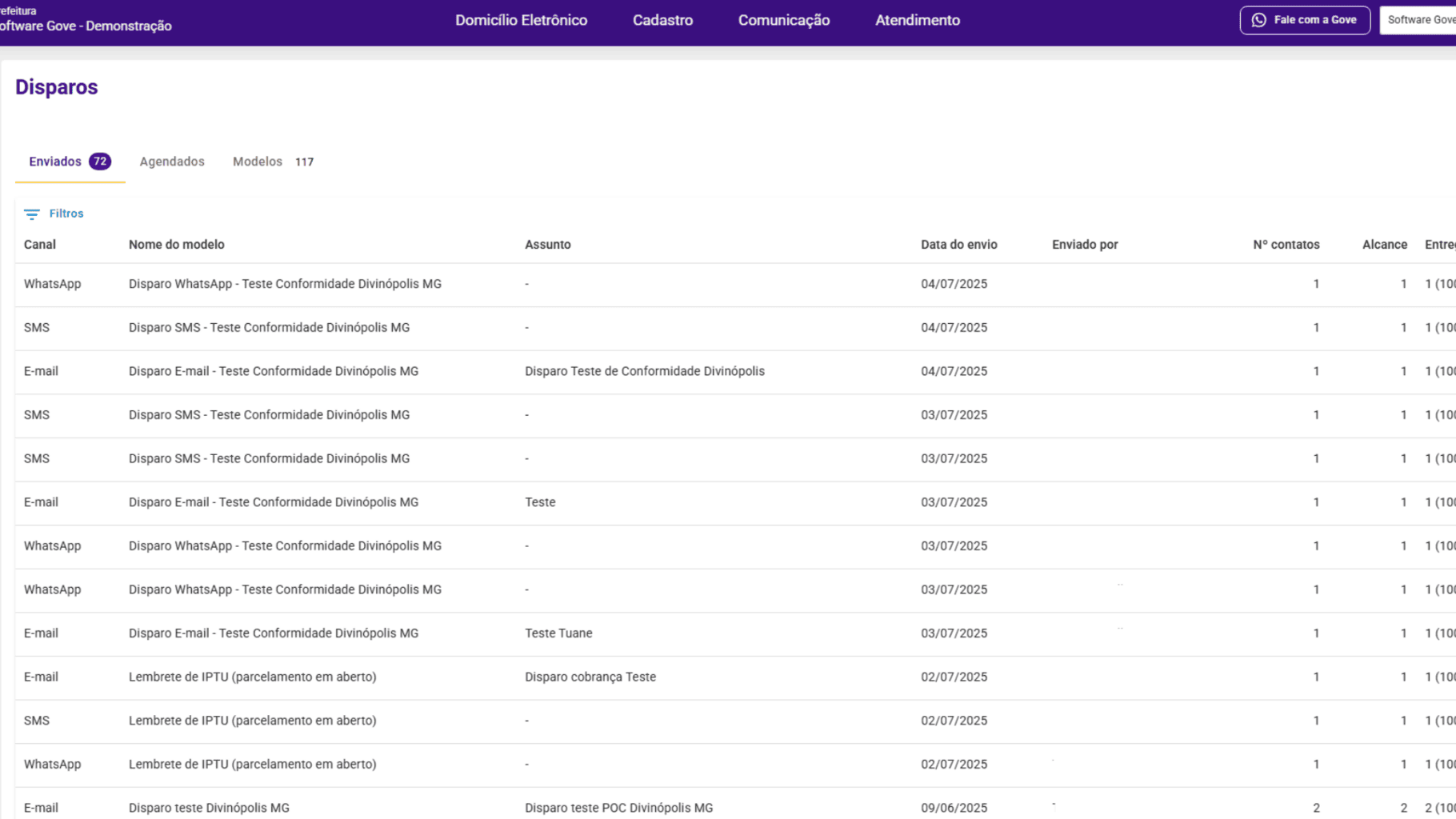Click subject Disparo teste POC Divinópolis MG

click(x=618, y=808)
